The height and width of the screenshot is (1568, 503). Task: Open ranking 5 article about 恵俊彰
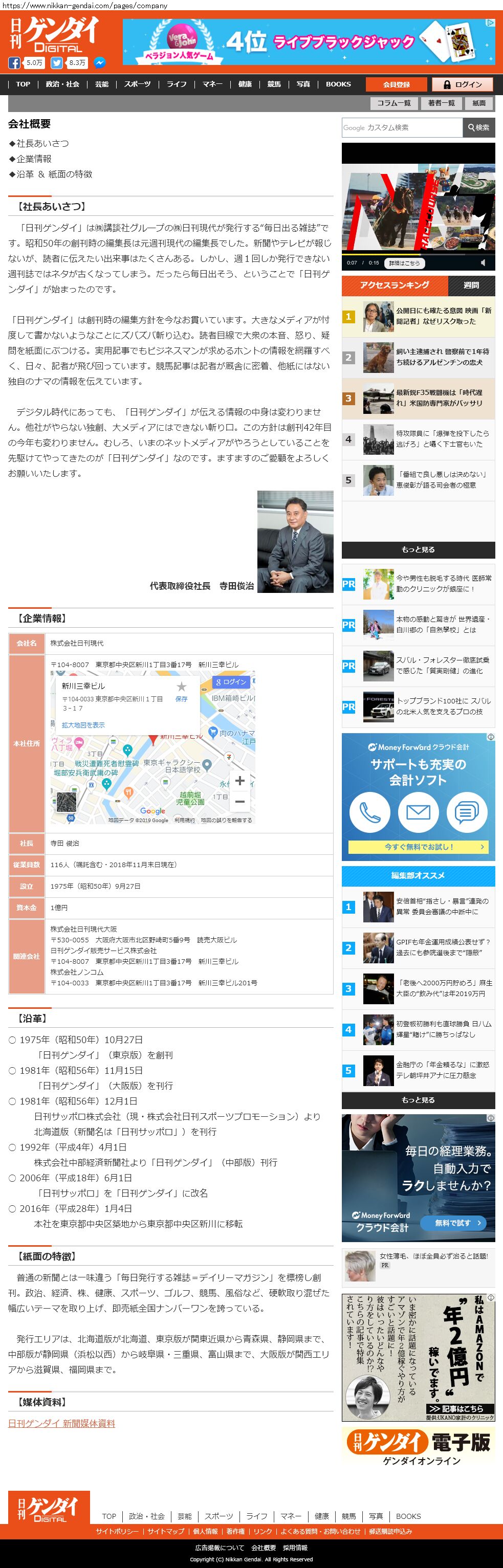418,480
